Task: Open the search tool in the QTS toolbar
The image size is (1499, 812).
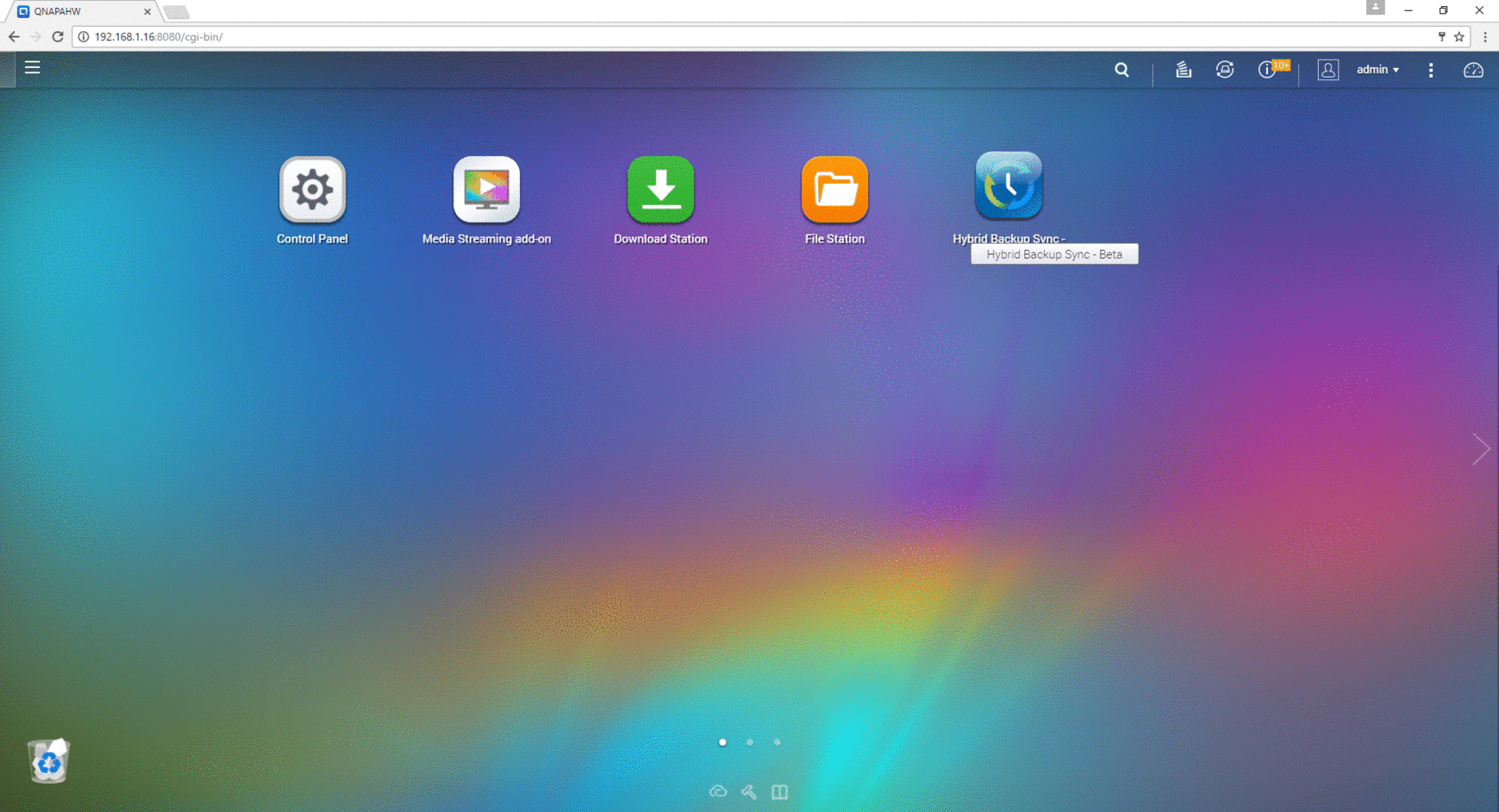Action: [1121, 70]
